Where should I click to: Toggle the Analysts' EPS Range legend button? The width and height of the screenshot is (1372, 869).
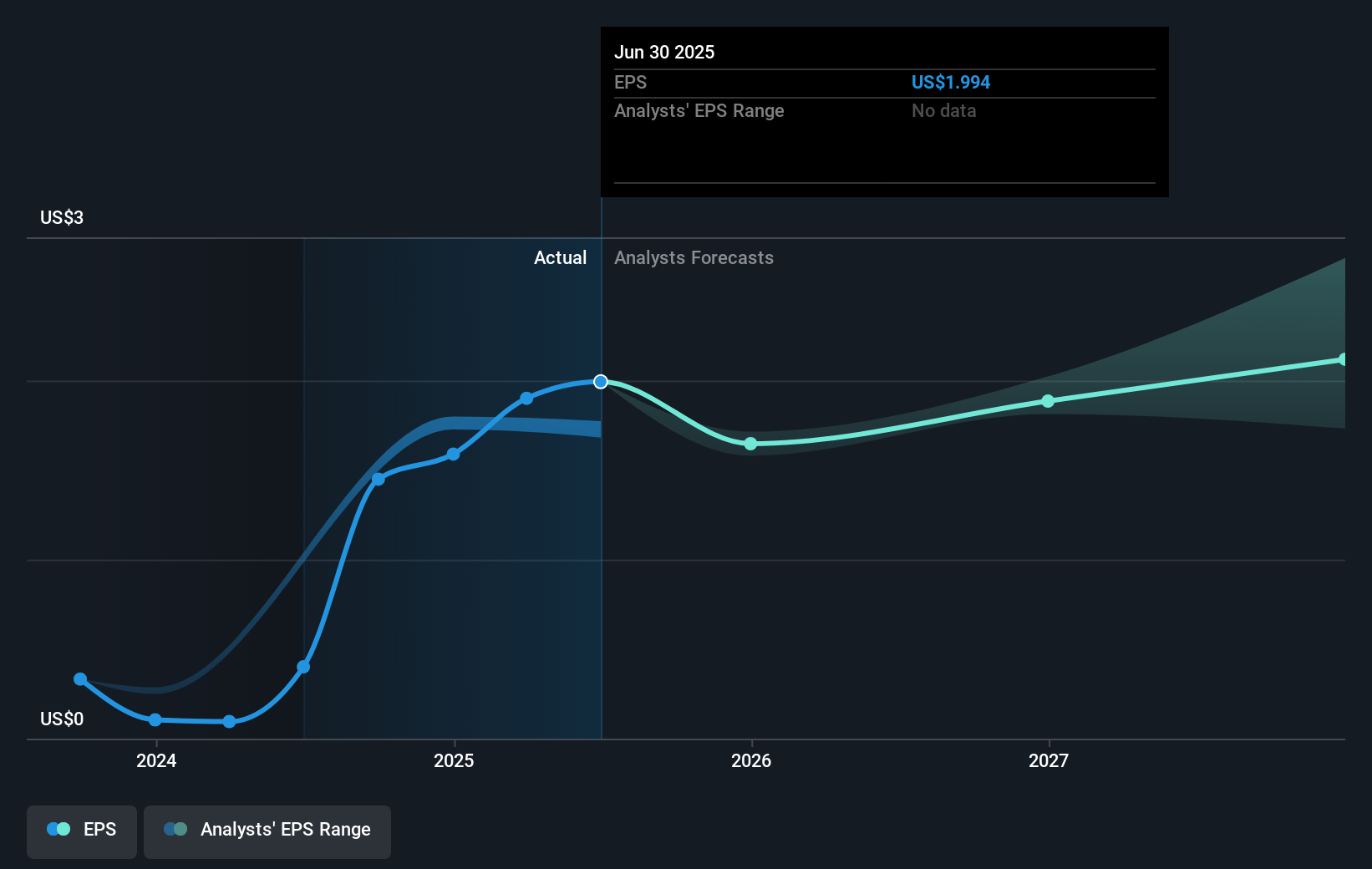pyautogui.click(x=267, y=831)
